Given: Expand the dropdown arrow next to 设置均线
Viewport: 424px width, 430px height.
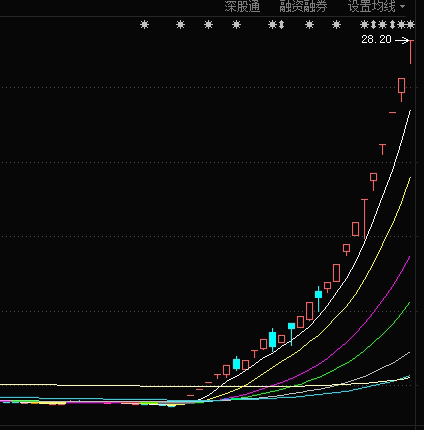Looking at the screenshot, I should pos(402,7).
